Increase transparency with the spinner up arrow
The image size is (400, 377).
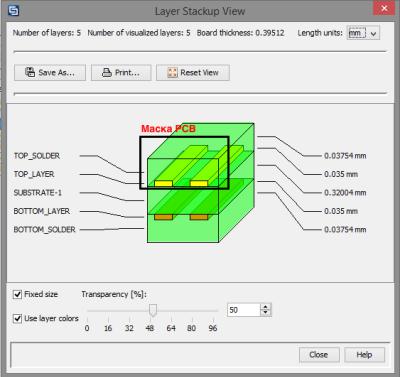pos(265,307)
